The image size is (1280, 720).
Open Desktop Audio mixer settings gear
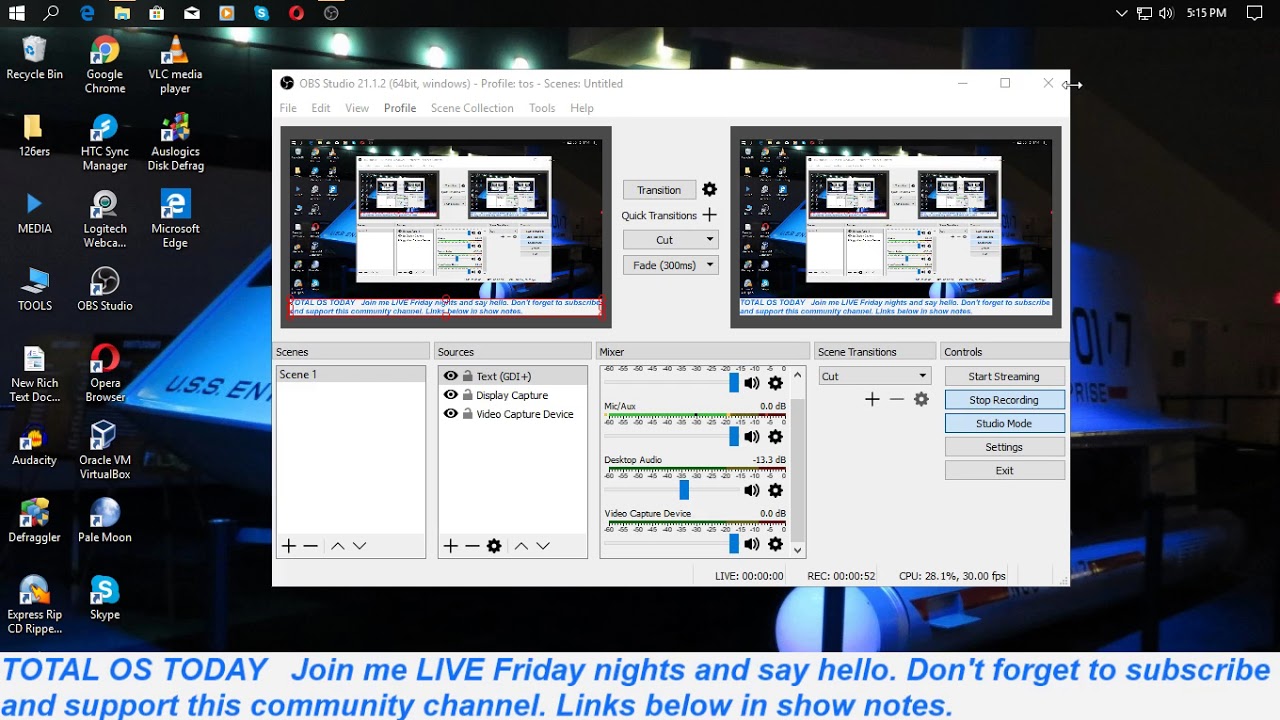pyautogui.click(x=775, y=491)
